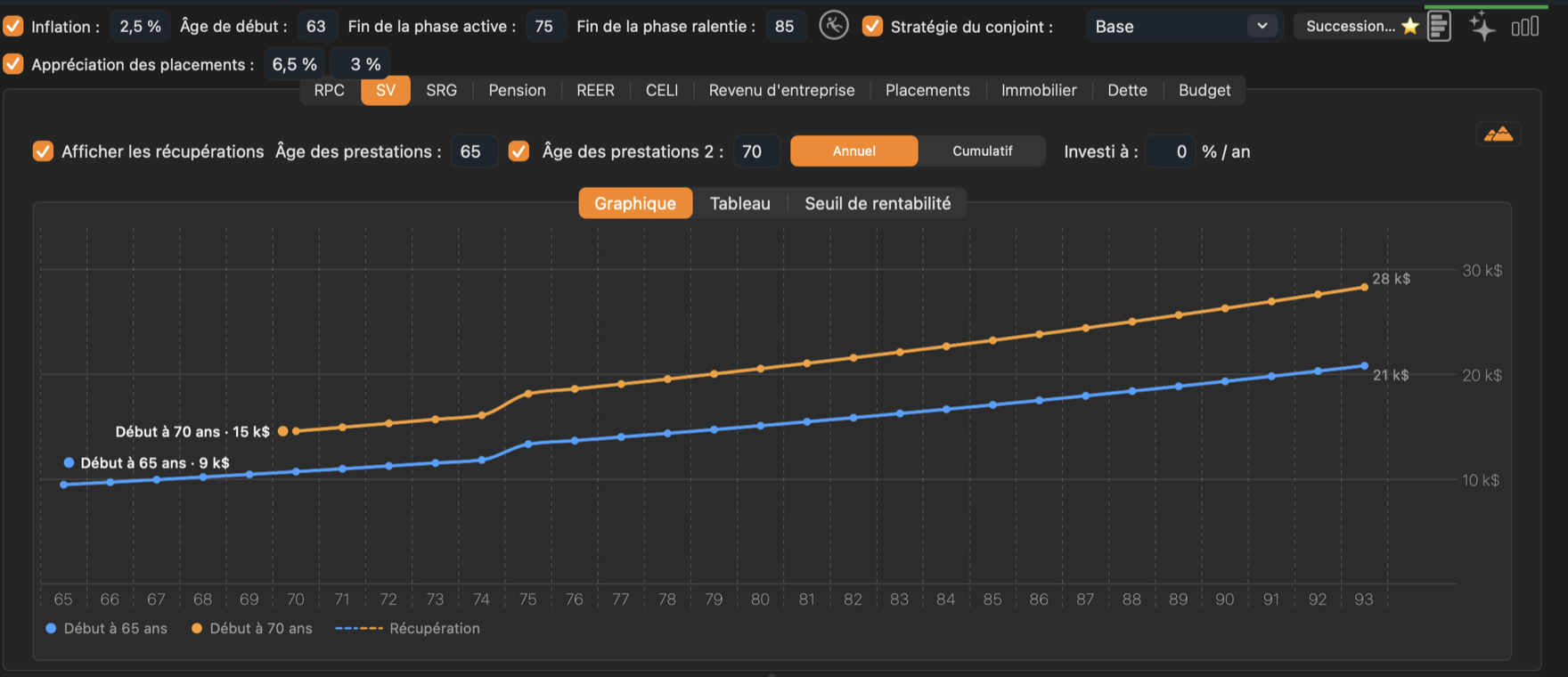Click the orange mountain chart icon

(x=1499, y=135)
